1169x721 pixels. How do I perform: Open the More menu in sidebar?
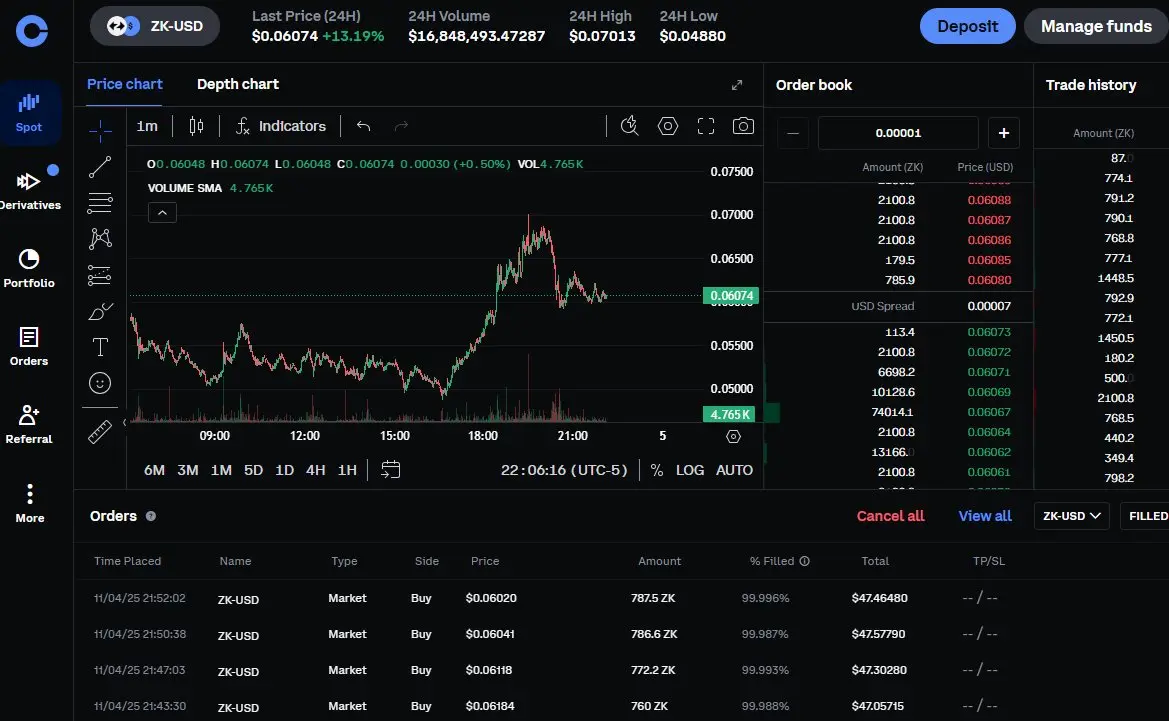coord(29,503)
